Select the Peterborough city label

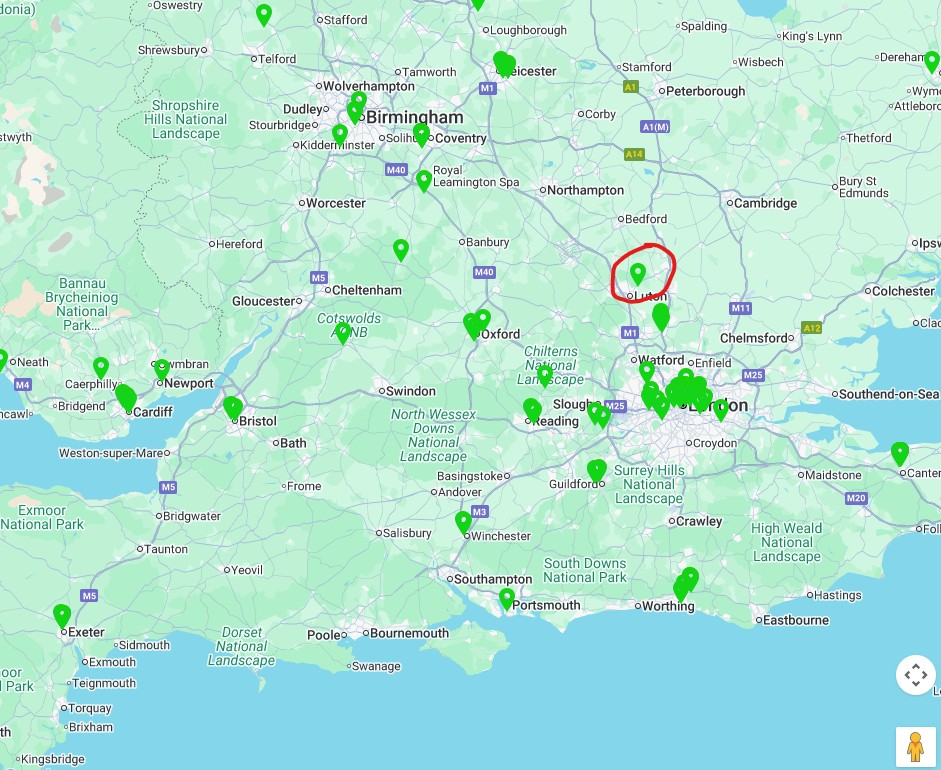pos(705,91)
